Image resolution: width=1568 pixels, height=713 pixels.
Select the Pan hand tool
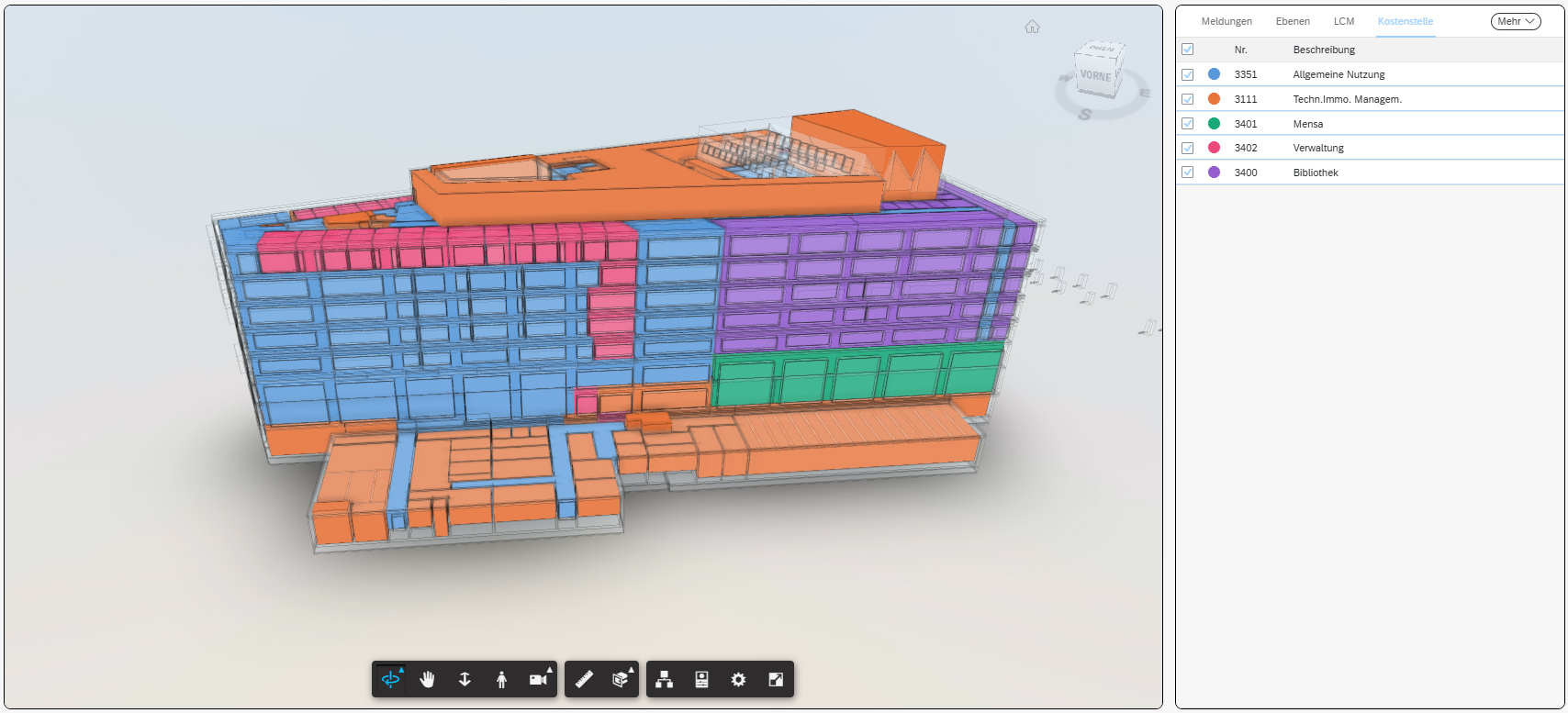pyautogui.click(x=427, y=680)
